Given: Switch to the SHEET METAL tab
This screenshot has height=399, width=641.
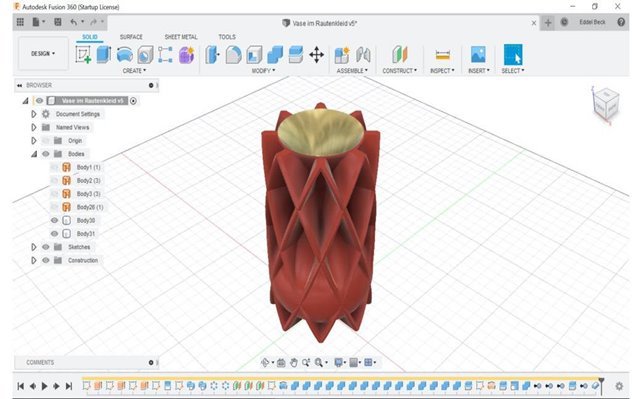Looking at the screenshot, I should pos(181,37).
